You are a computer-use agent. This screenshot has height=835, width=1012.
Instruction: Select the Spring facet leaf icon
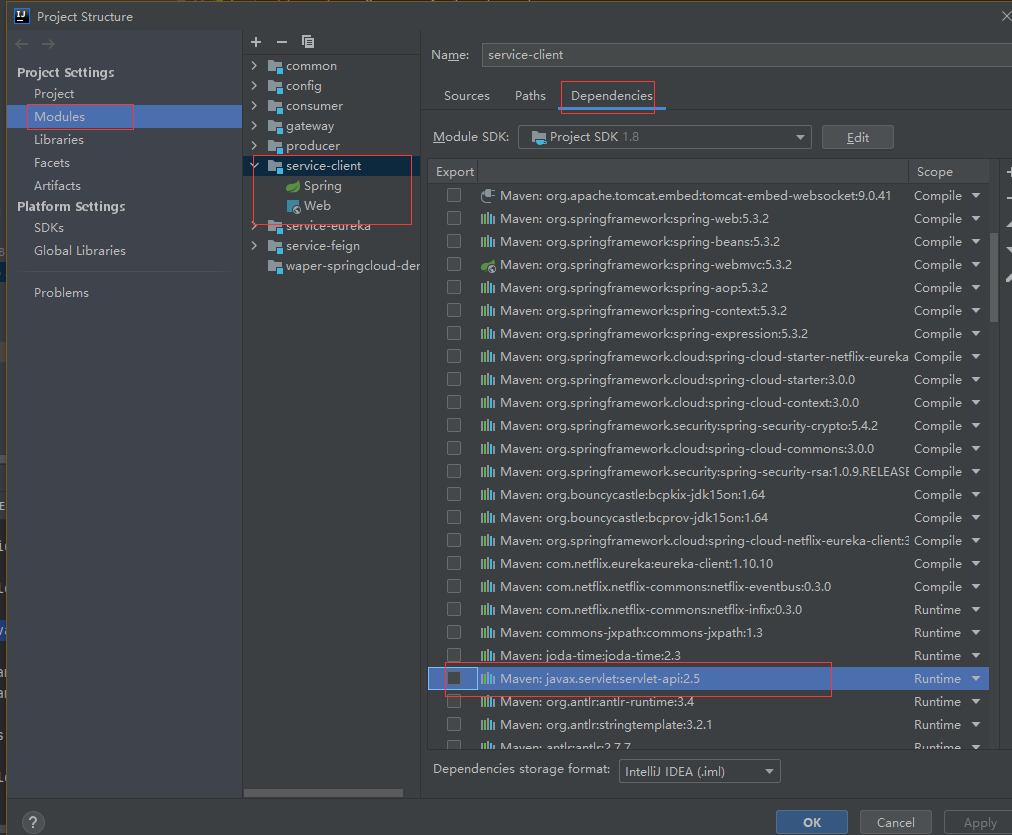[293, 186]
